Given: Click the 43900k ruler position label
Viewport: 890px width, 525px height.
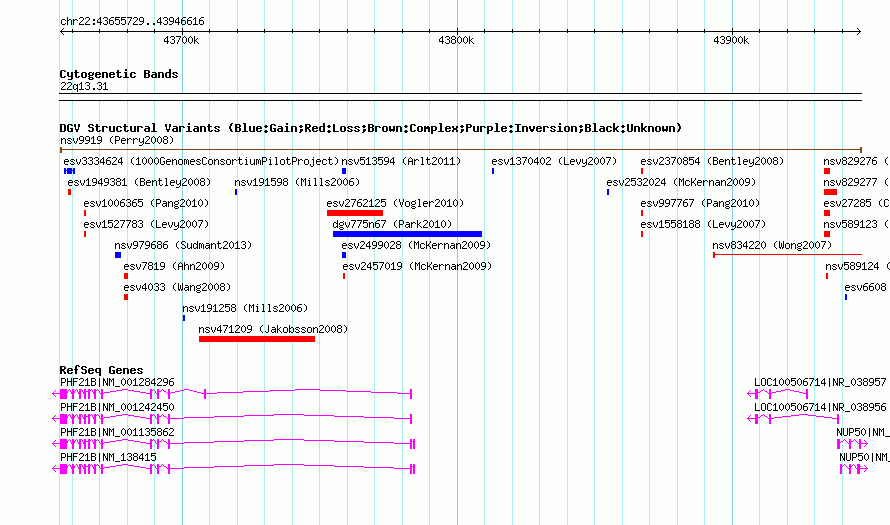Looking at the screenshot, I should (731, 41).
